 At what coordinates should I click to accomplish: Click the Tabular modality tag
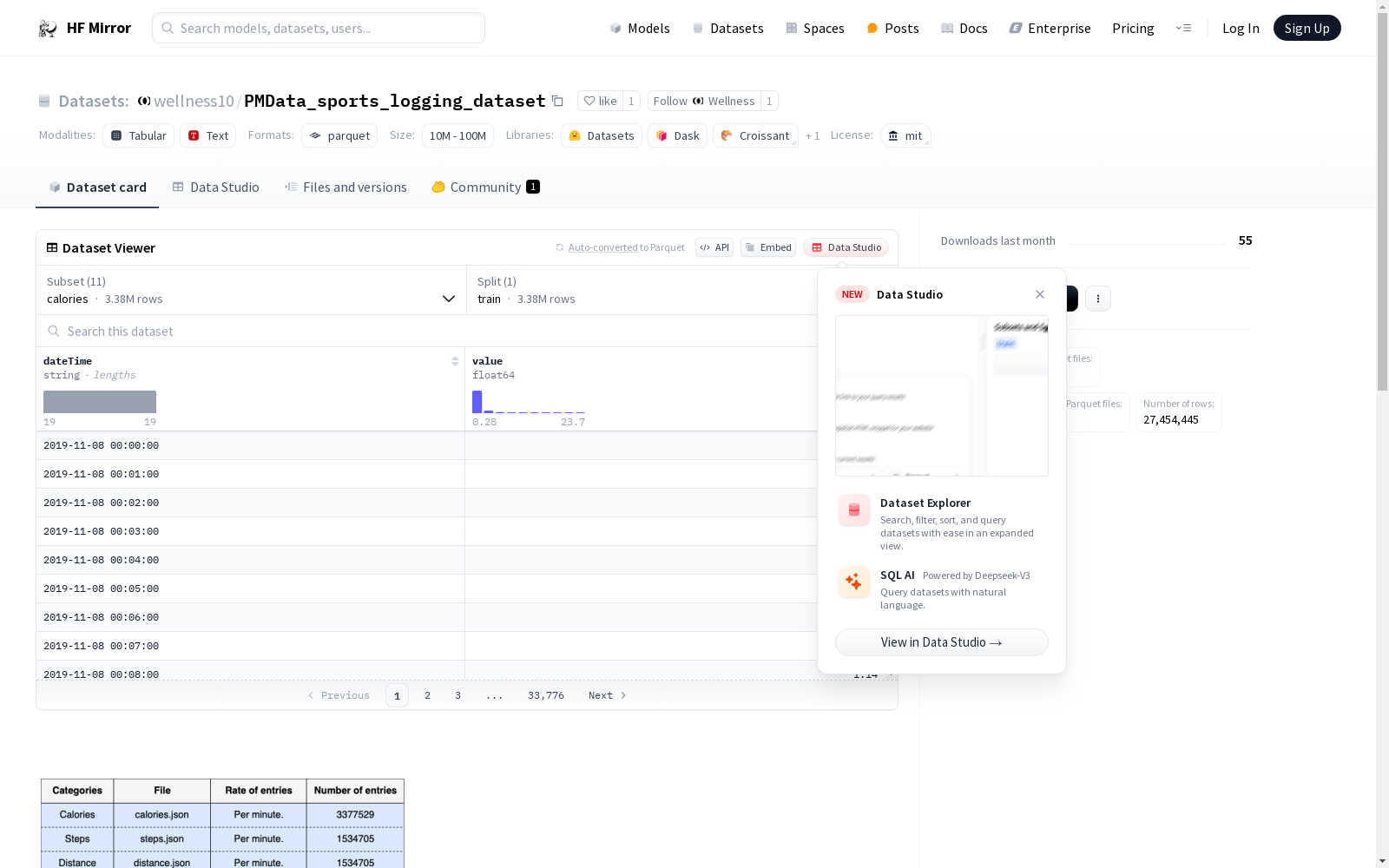tap(139, 135)
